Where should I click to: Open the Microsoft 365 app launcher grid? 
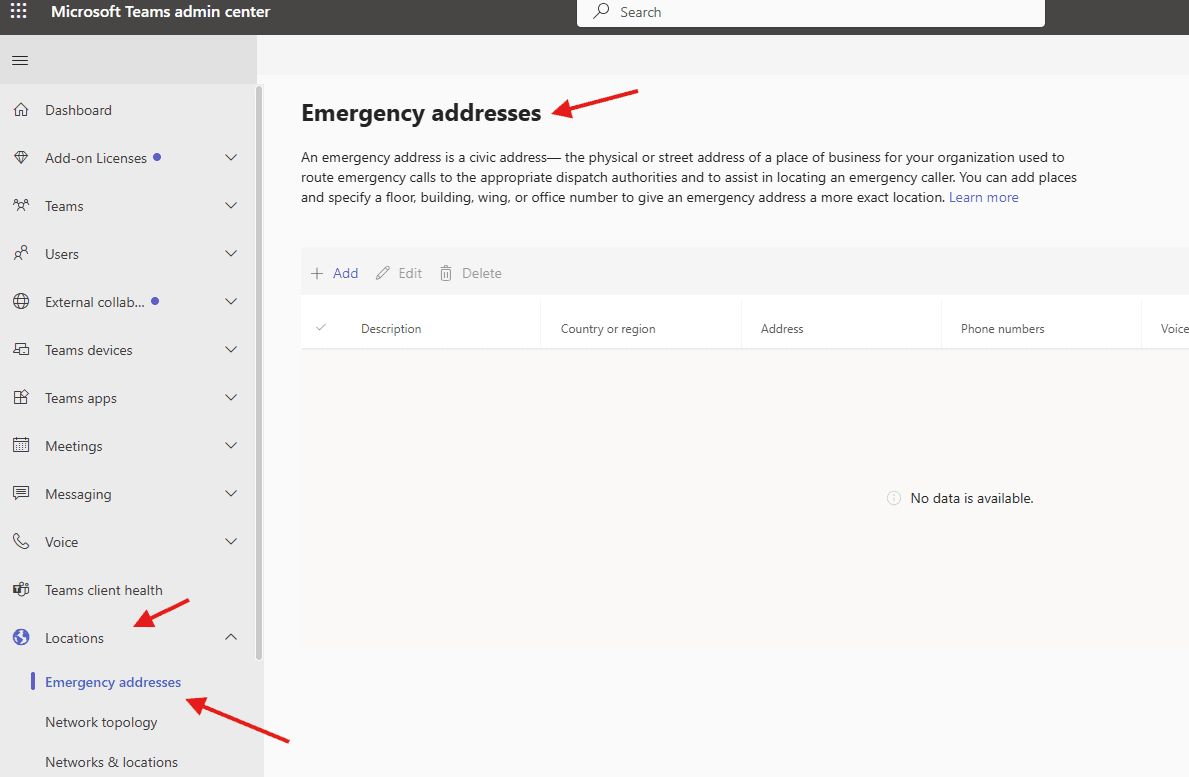coord(17,11)
